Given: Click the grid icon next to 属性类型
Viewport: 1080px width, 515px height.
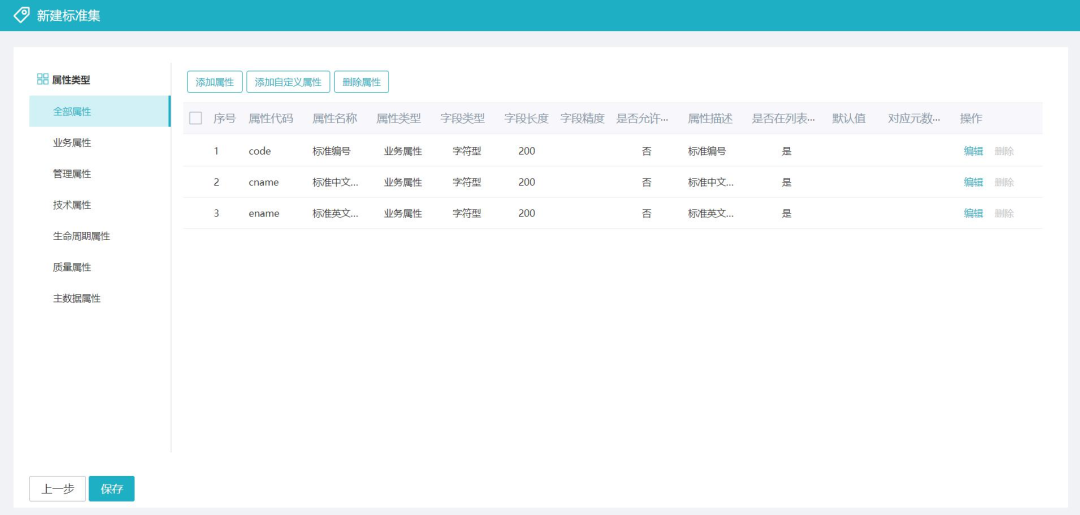Looking at the screenshot, I should click(x=42, y=79).
